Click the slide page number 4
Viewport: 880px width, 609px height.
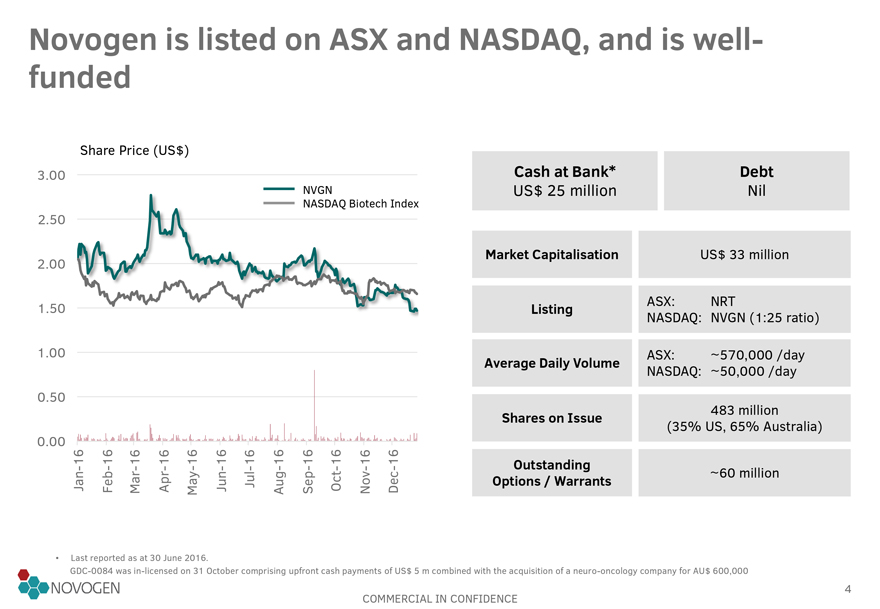click(x=847, y=588)
